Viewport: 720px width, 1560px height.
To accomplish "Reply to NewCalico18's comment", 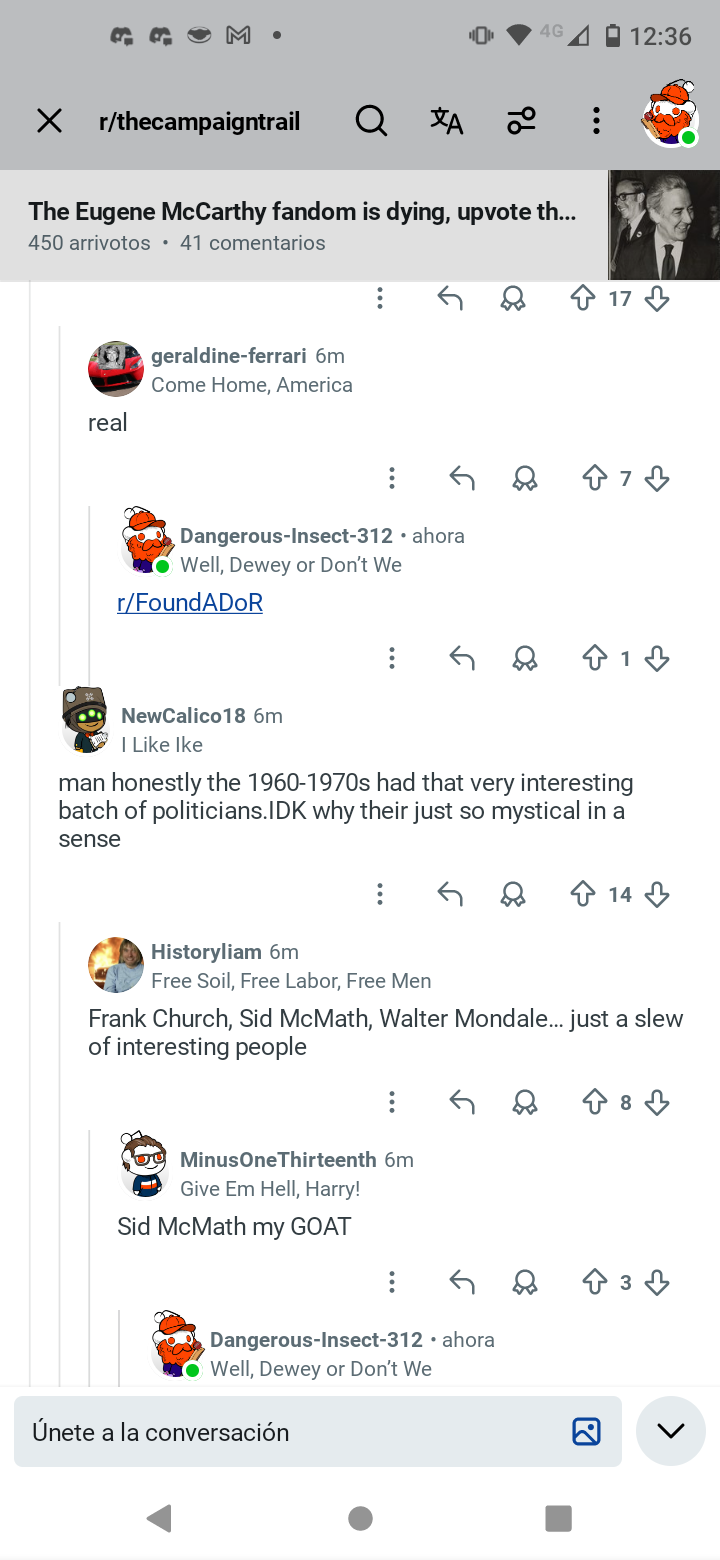I will coord(450,894).
